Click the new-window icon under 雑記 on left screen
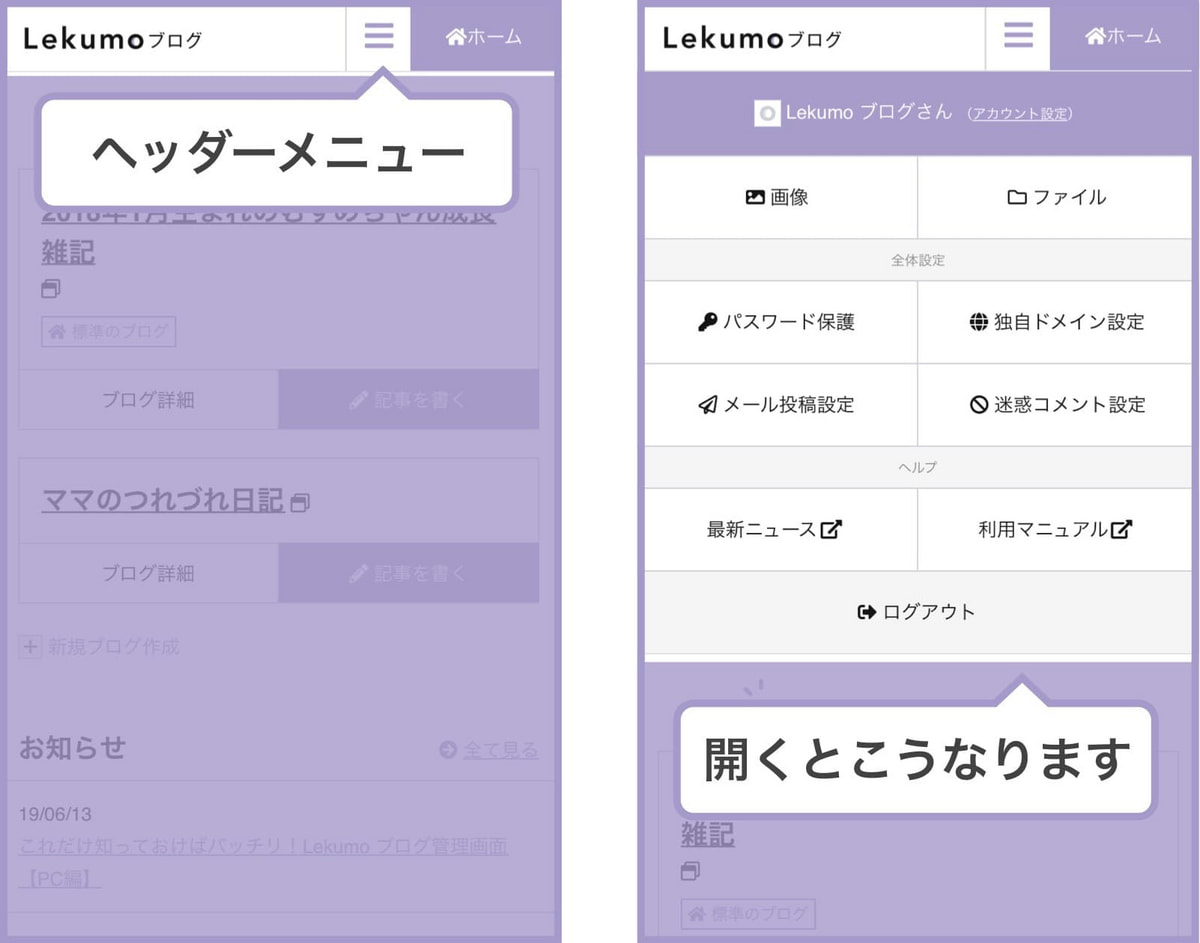1200x943 pixels. tap(50, 289)
